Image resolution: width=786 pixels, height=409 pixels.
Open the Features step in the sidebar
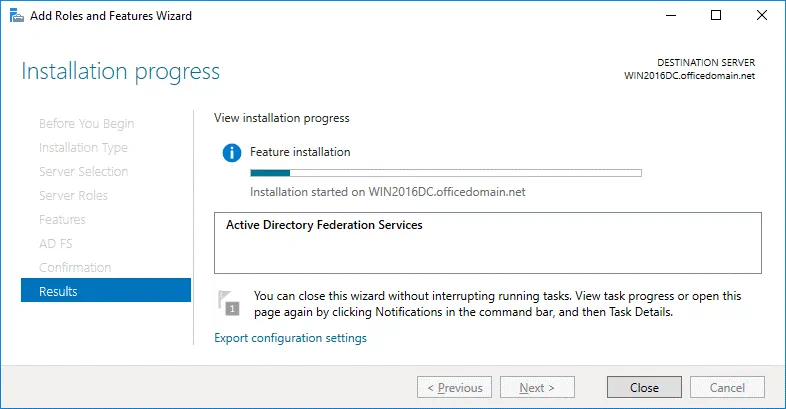[x=62, y=220]
